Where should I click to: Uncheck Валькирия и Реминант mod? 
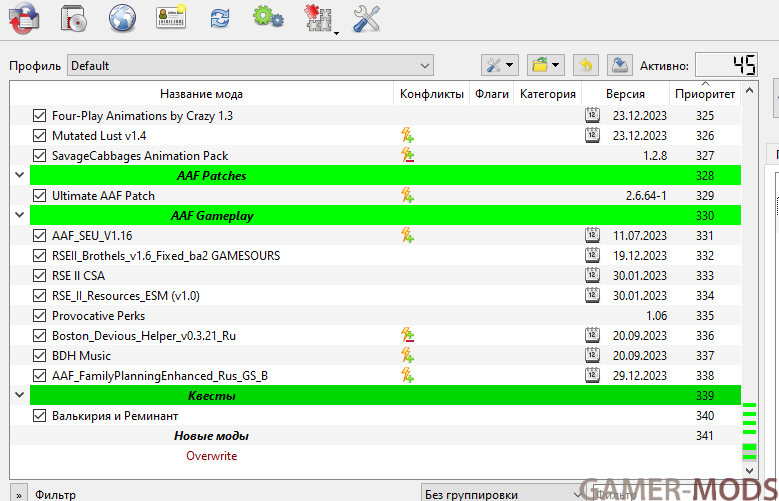click(39, 416)
